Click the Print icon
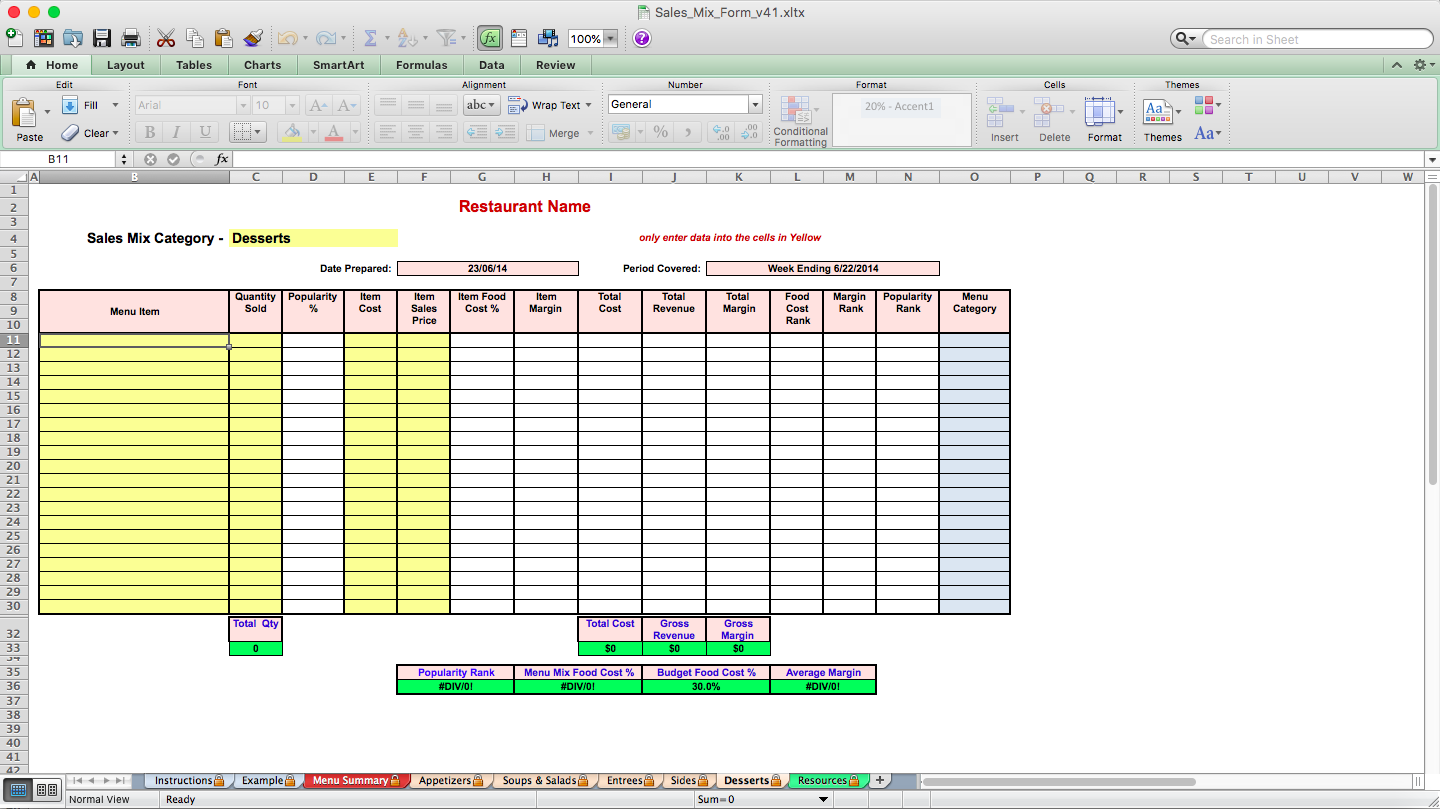Viewport: 1440px width, 809px height. coord(130,37)
